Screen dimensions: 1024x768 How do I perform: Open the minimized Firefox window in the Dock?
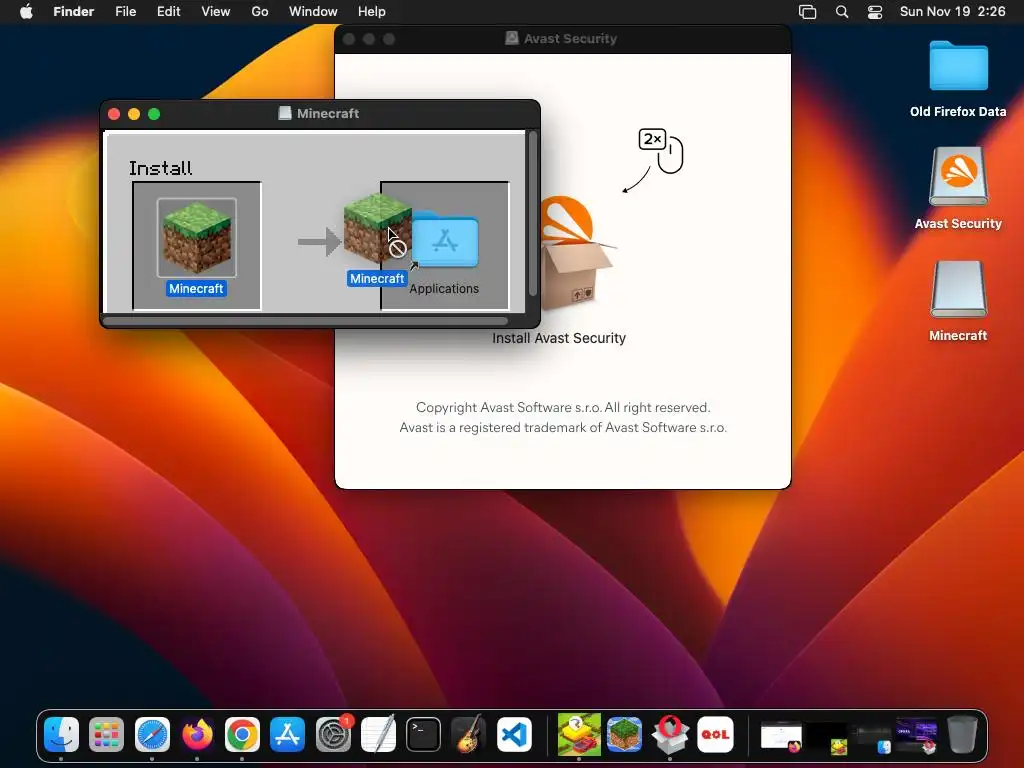tap(782, 737)
